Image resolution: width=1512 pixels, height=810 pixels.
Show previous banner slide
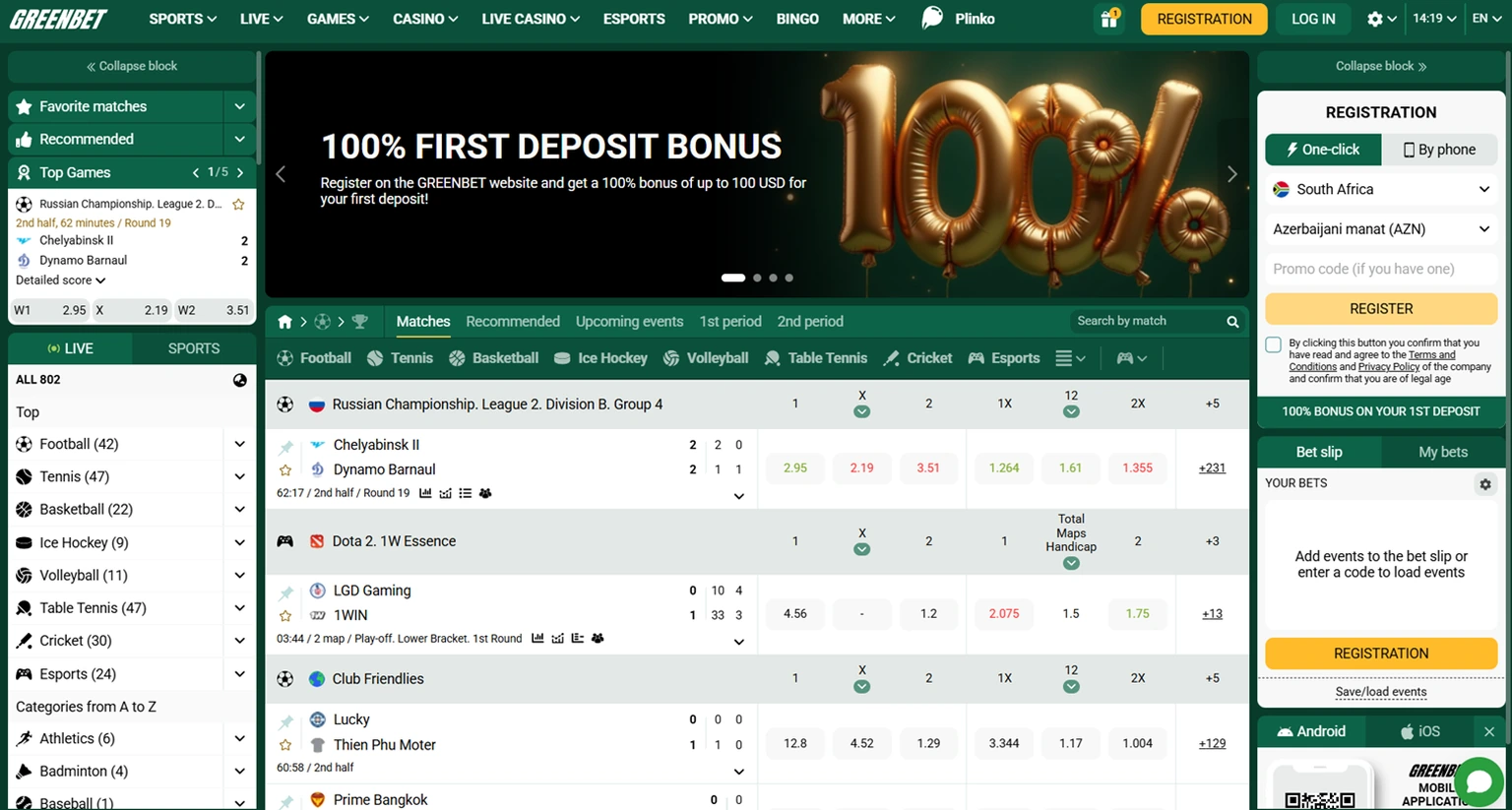tap(281, 174)
